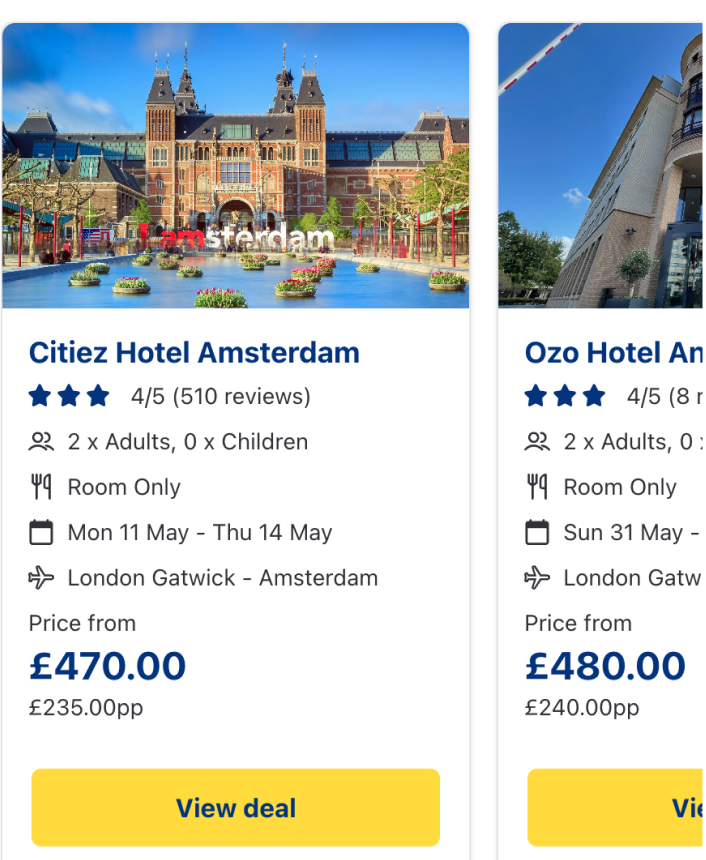Click the guests icon on Ozo Hotel card
Viewport: 706px width, 860px height.
[537, 442]
